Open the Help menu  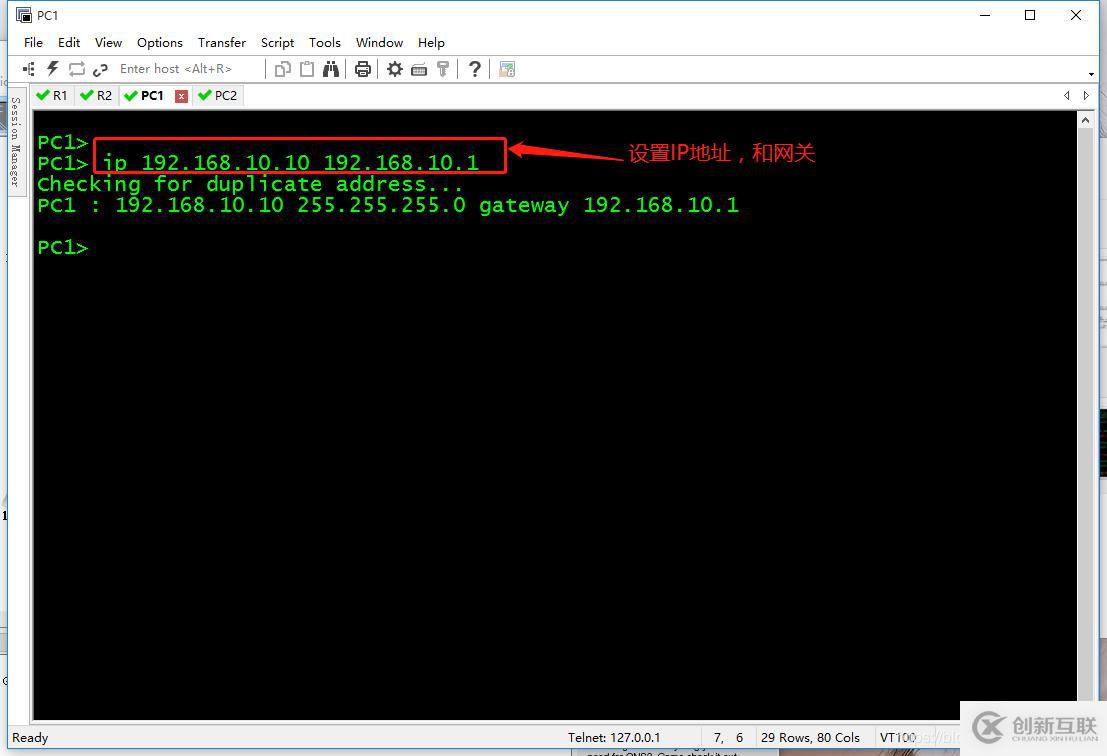tap(431, 42)
